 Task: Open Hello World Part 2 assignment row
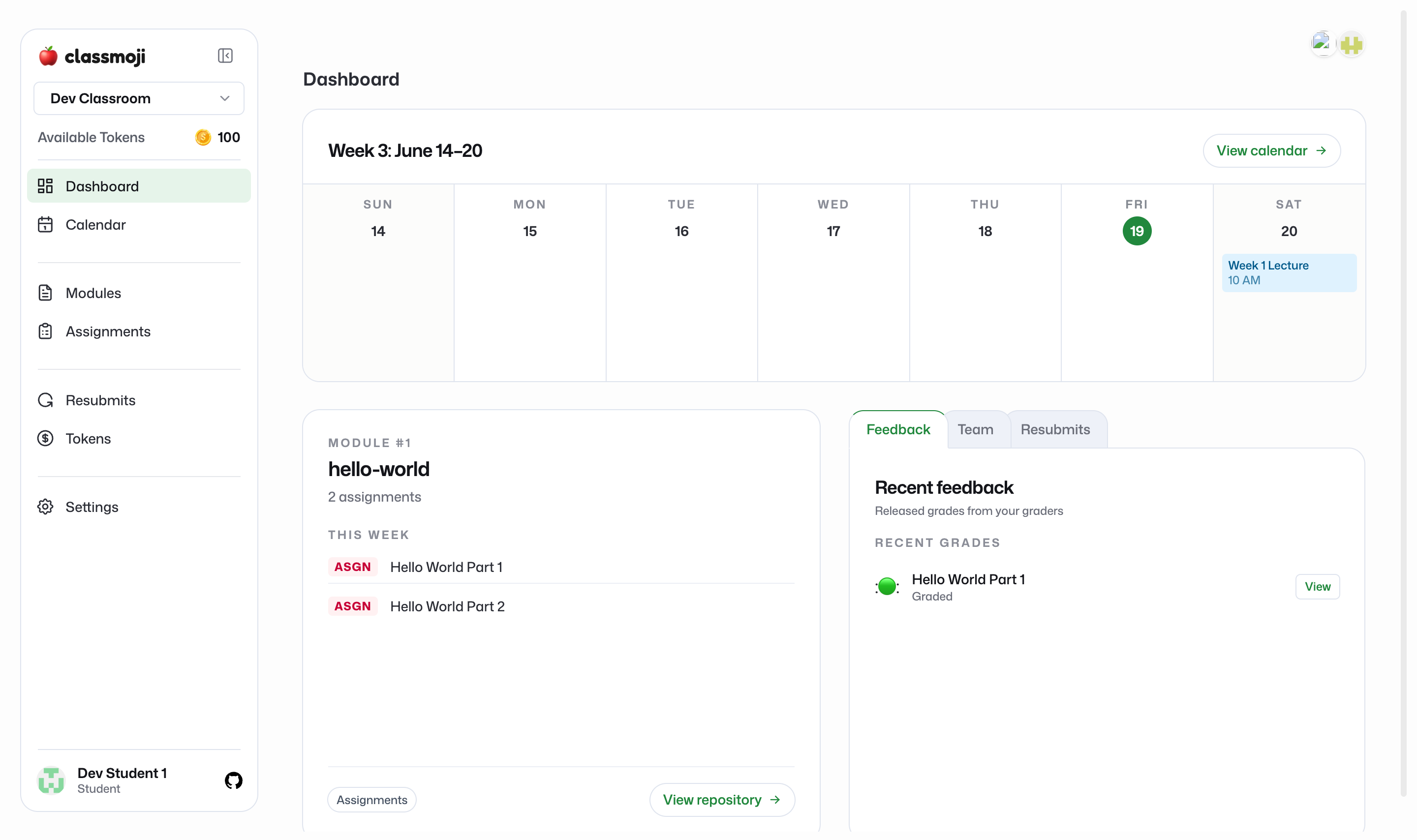coord(561,606)
